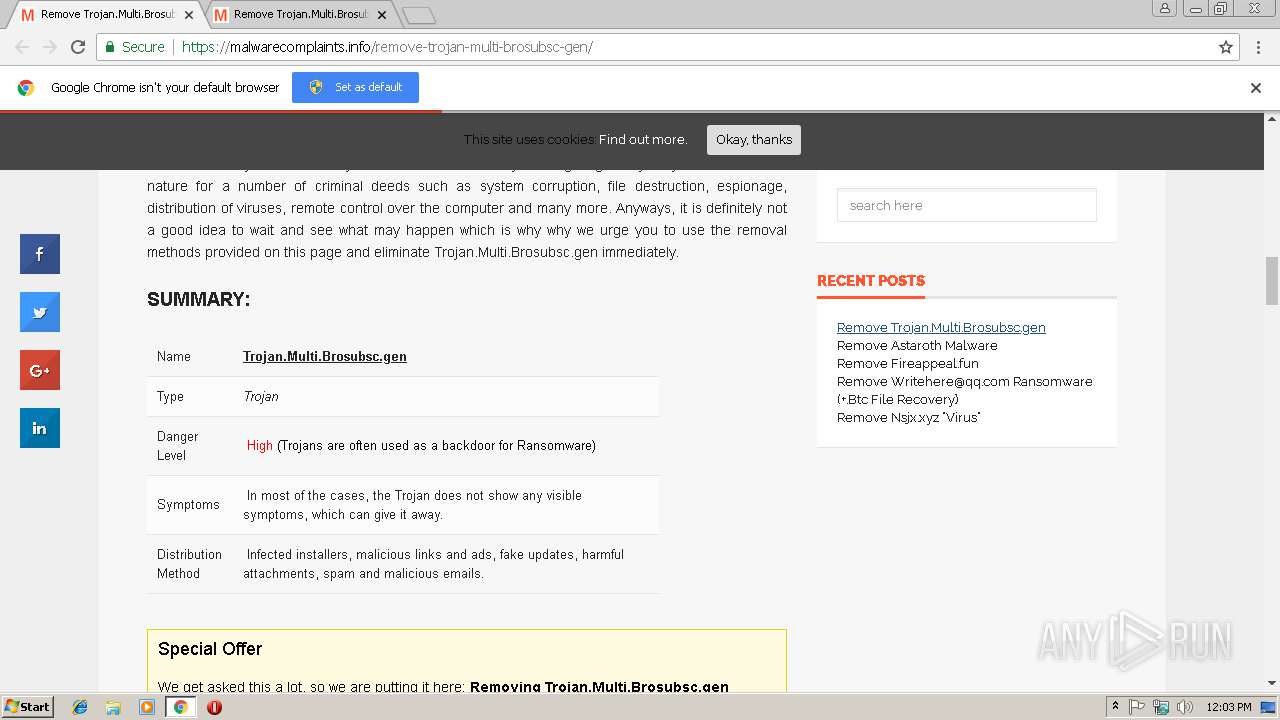Bookmark this page with the star
1280x720 pixels.
[1226, 47]
